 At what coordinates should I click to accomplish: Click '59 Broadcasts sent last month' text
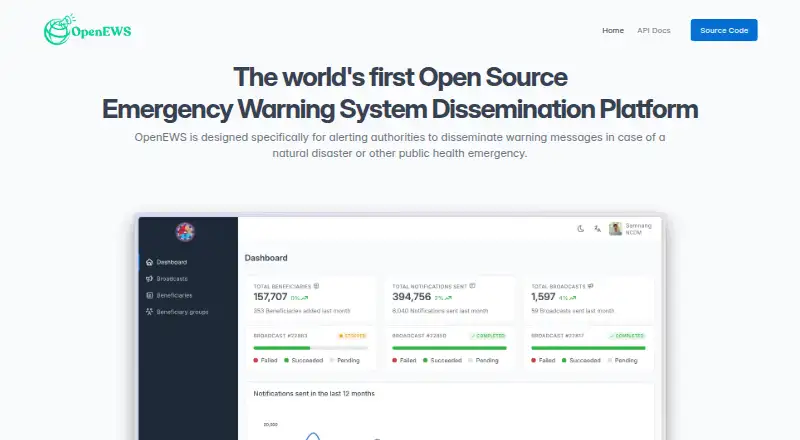pos(573,311)
